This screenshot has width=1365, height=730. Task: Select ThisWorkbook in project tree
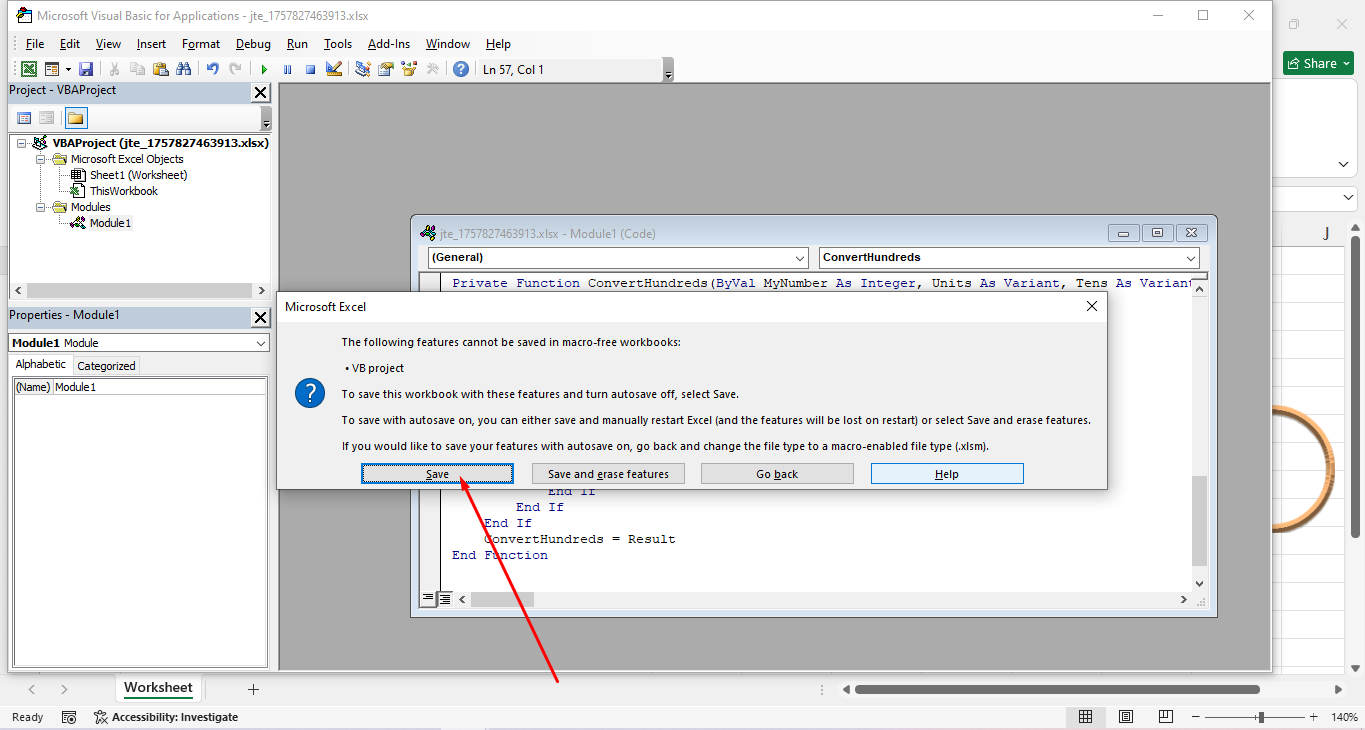[123, 191]
